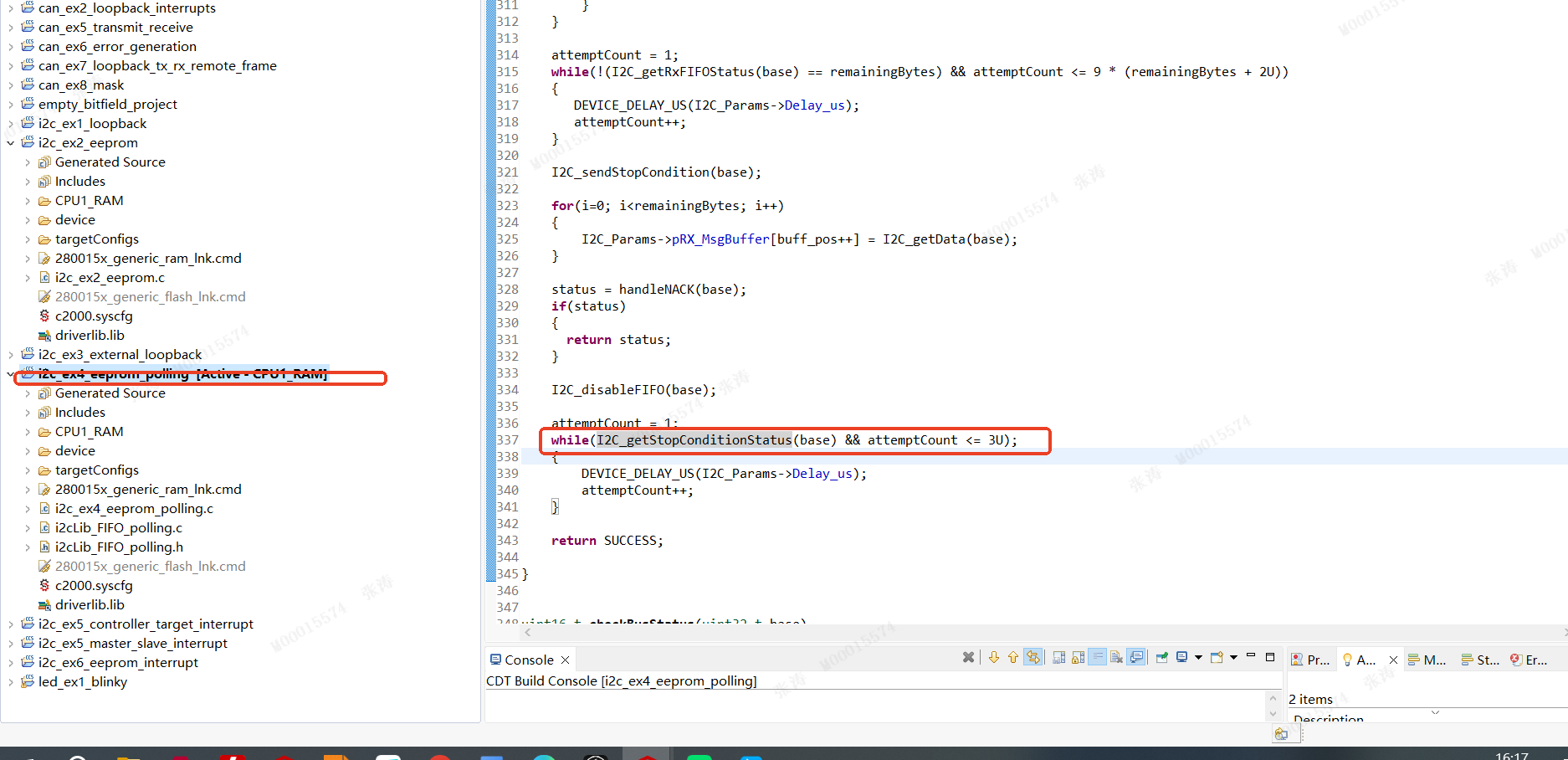
Task: Toggle console build output wrap-lines button
Action: pyautogui.click(x=1097, y=657)
